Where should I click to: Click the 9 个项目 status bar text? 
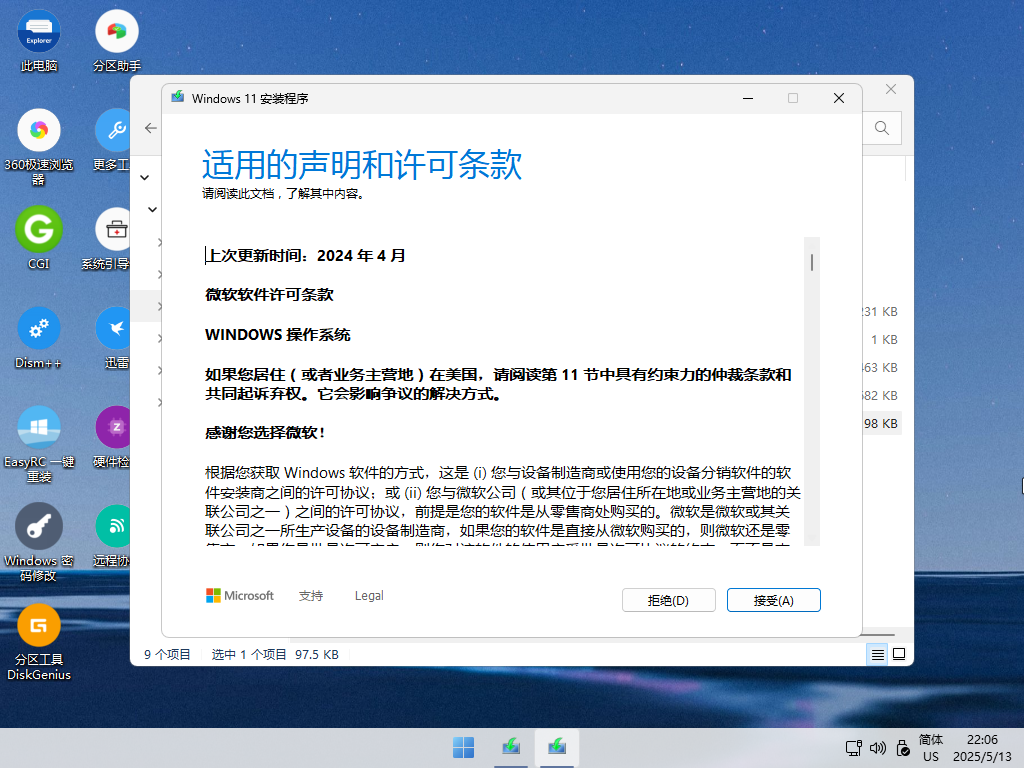click(x=167, y=654)
